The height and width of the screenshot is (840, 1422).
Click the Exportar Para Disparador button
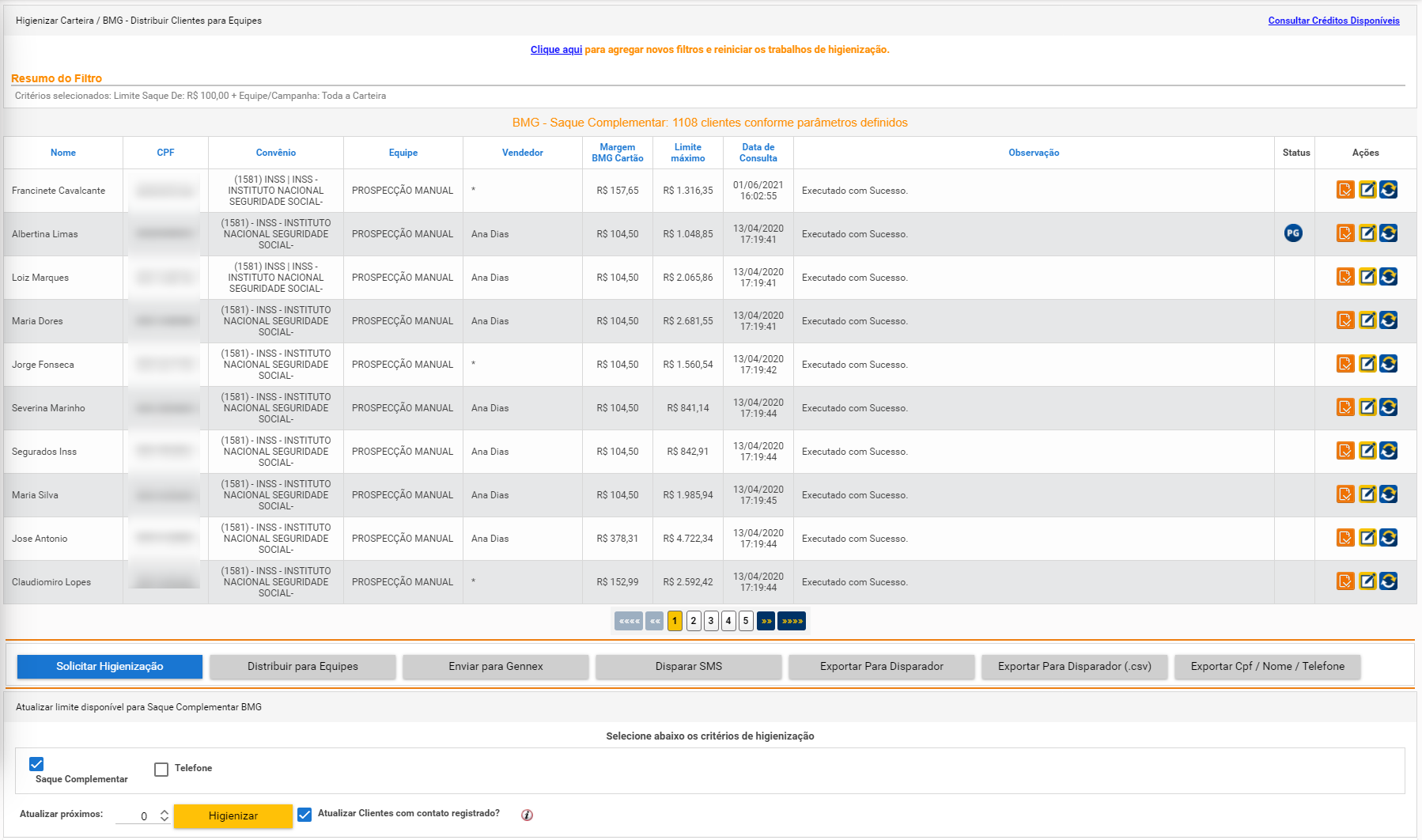tap(882, 667)
